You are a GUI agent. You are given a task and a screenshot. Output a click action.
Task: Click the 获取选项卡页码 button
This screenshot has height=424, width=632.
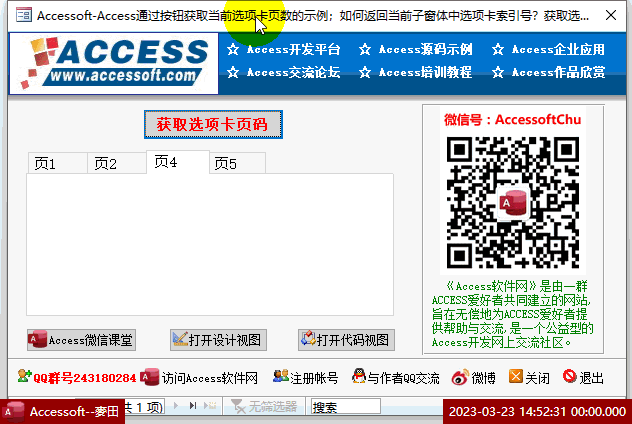pos(213,125)
